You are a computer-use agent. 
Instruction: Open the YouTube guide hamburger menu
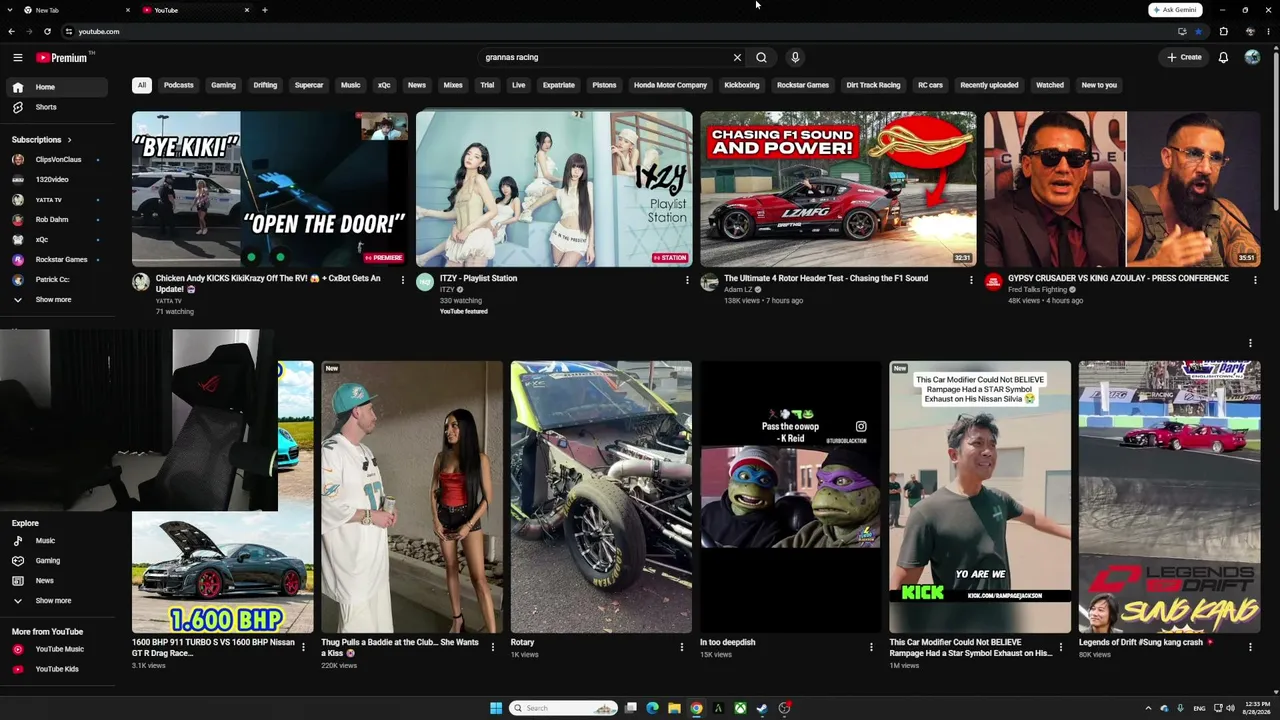18,58
